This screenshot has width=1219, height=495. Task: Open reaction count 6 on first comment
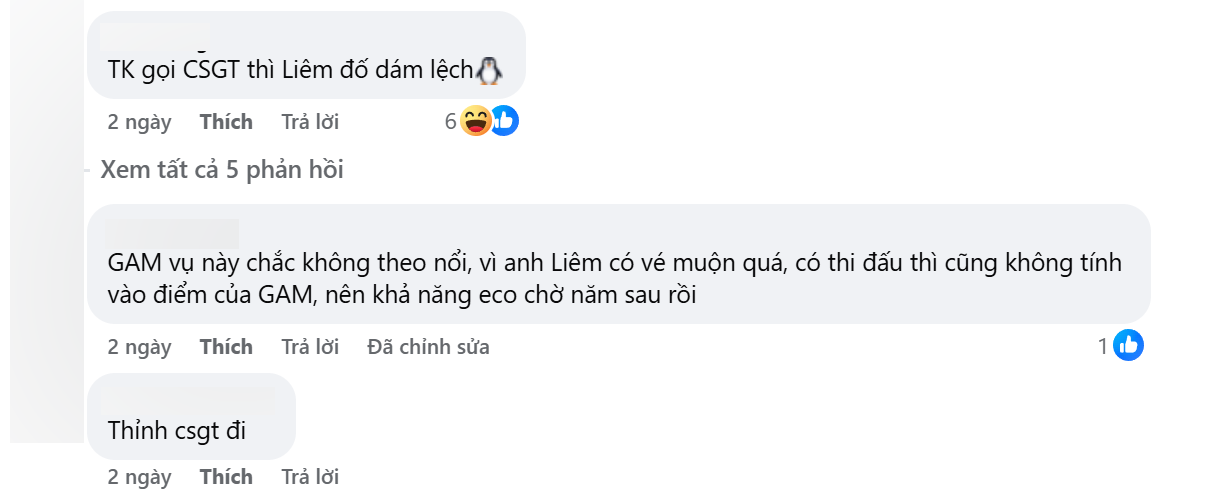pyautogui.click(x=451, y=122)
